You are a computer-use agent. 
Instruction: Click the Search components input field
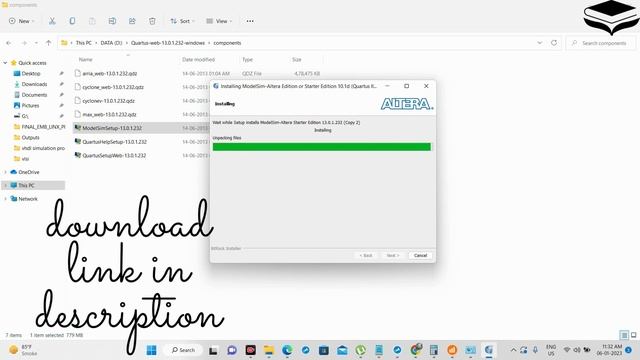click(x=600, y=43)
